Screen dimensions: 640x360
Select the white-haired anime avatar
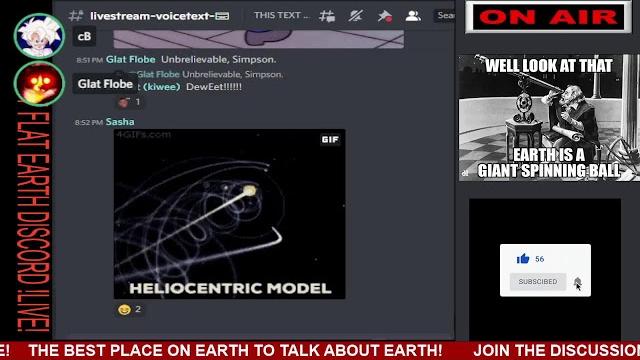tap(39, 36)
